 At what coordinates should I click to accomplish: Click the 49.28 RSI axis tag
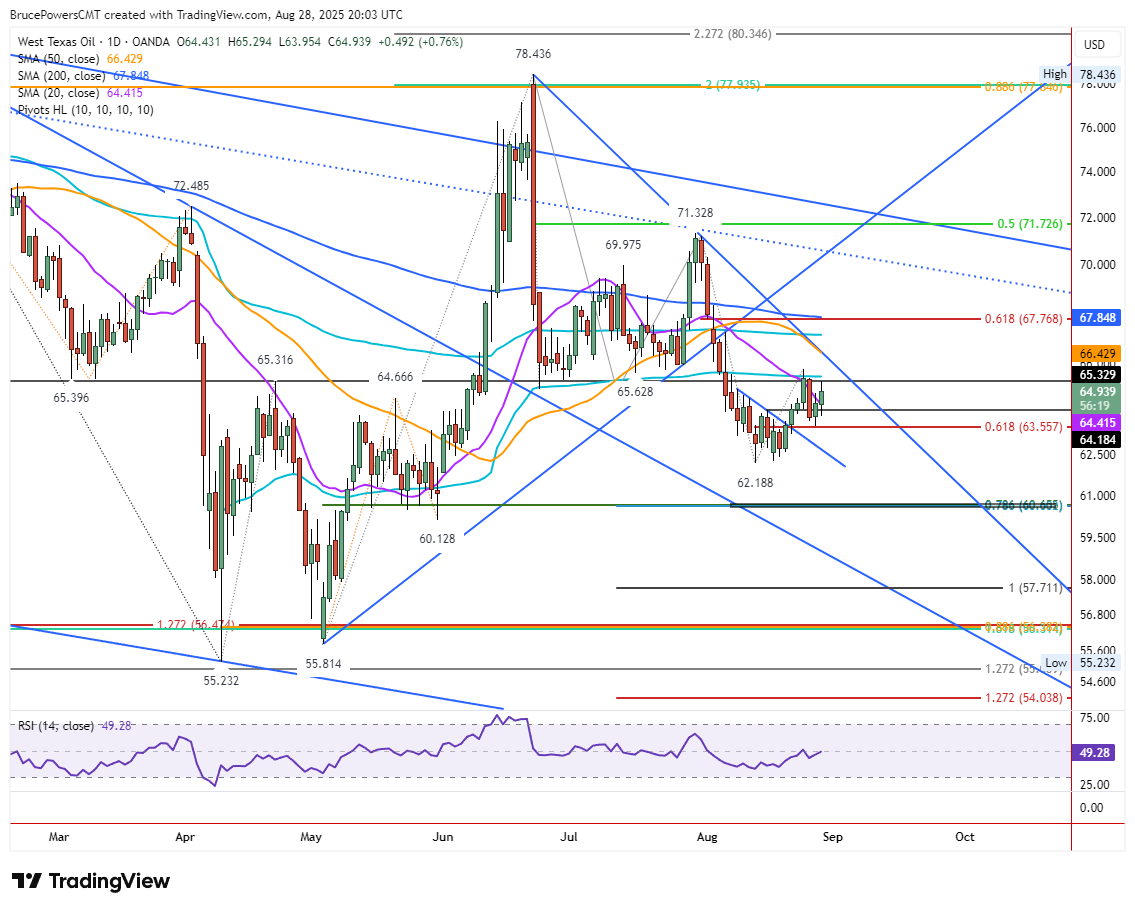tap(1094, 753)
